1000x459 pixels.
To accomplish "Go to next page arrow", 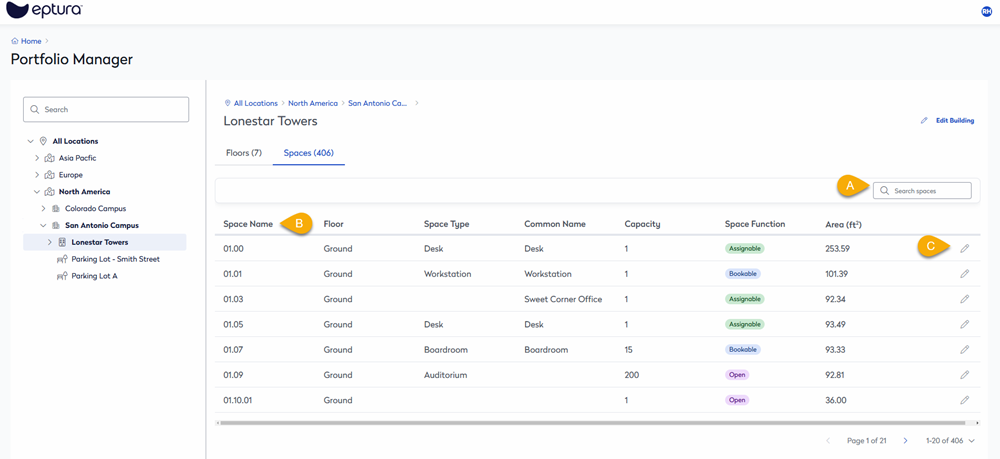I will [906, 441].
